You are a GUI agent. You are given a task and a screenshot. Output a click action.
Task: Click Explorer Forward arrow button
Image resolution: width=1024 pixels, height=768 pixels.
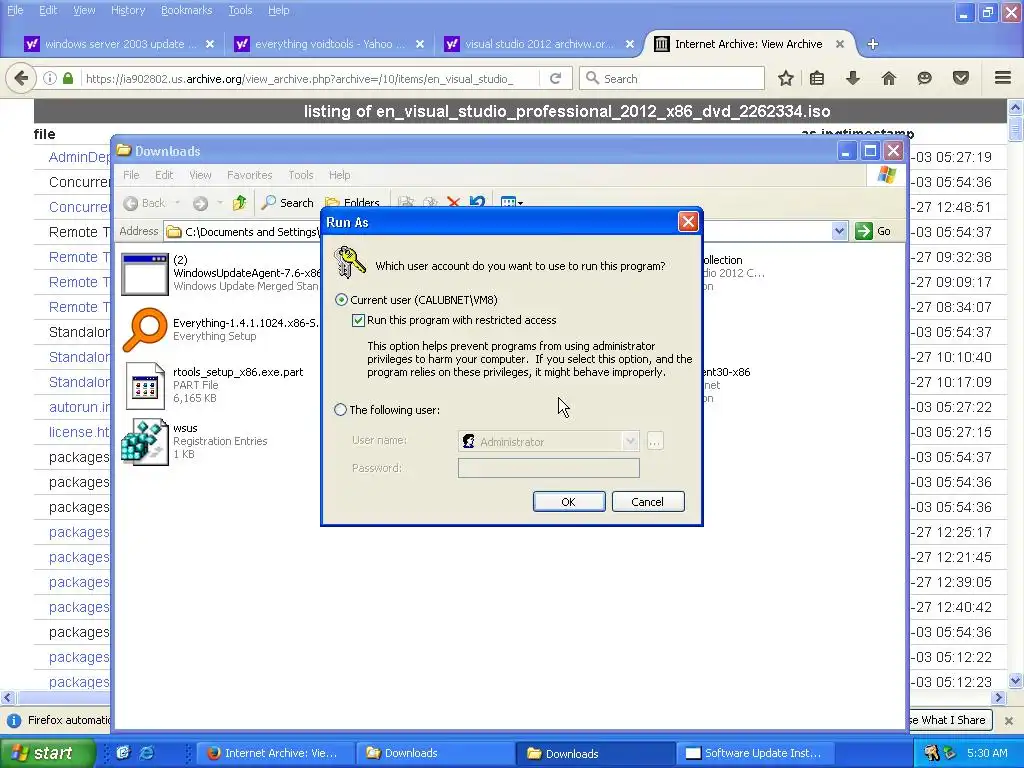coord(200,203)
